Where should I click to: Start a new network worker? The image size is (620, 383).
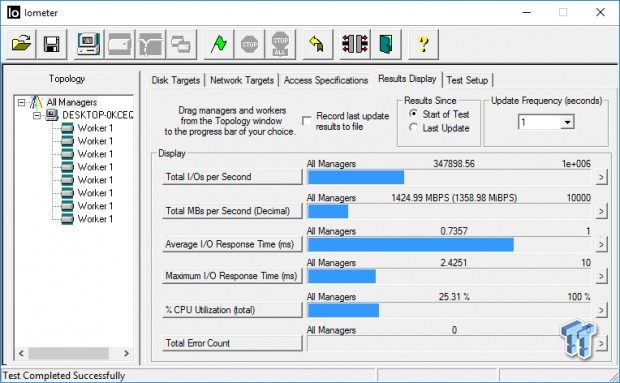click(150, 44)
